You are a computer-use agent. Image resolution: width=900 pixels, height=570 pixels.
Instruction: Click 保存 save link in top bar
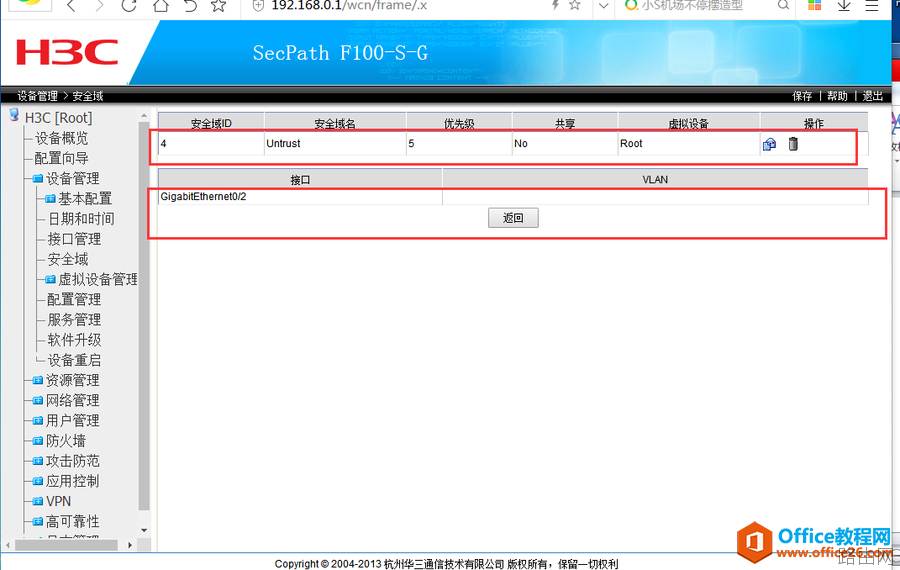point(802,96)
